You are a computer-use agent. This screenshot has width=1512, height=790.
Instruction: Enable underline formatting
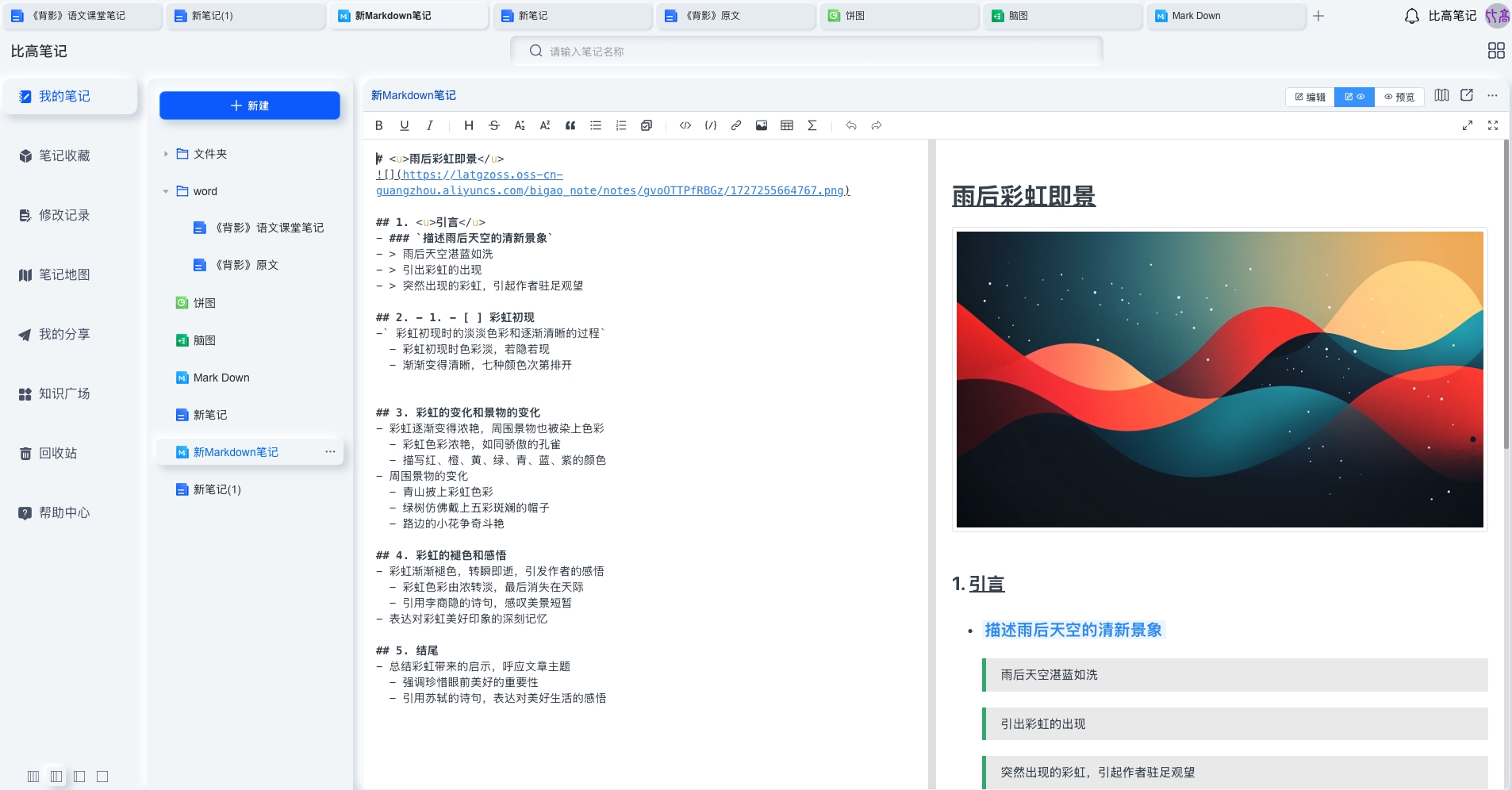pyautogui.click(x=404, y=125)
